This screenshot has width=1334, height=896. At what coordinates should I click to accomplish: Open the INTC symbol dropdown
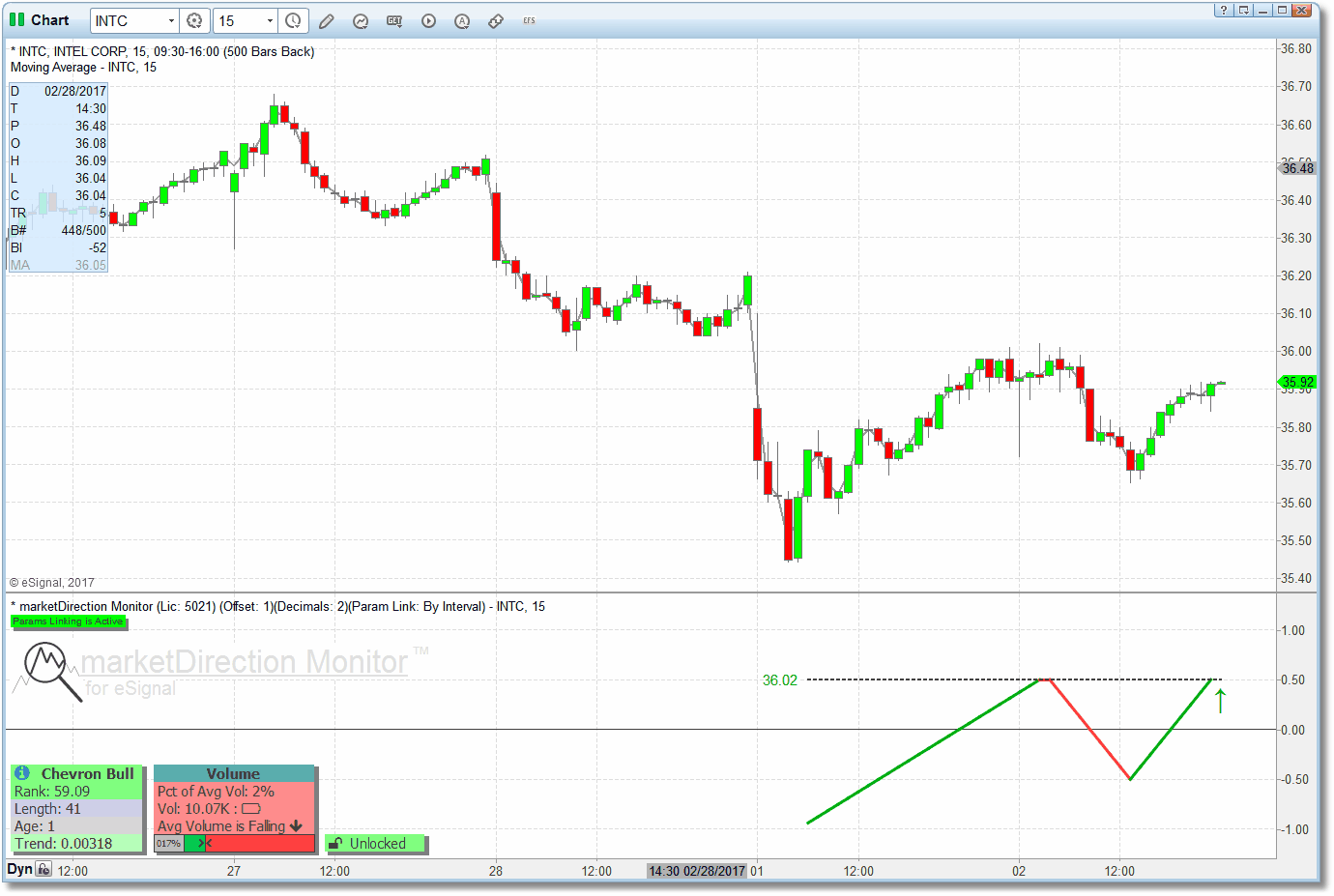point(171,20)
